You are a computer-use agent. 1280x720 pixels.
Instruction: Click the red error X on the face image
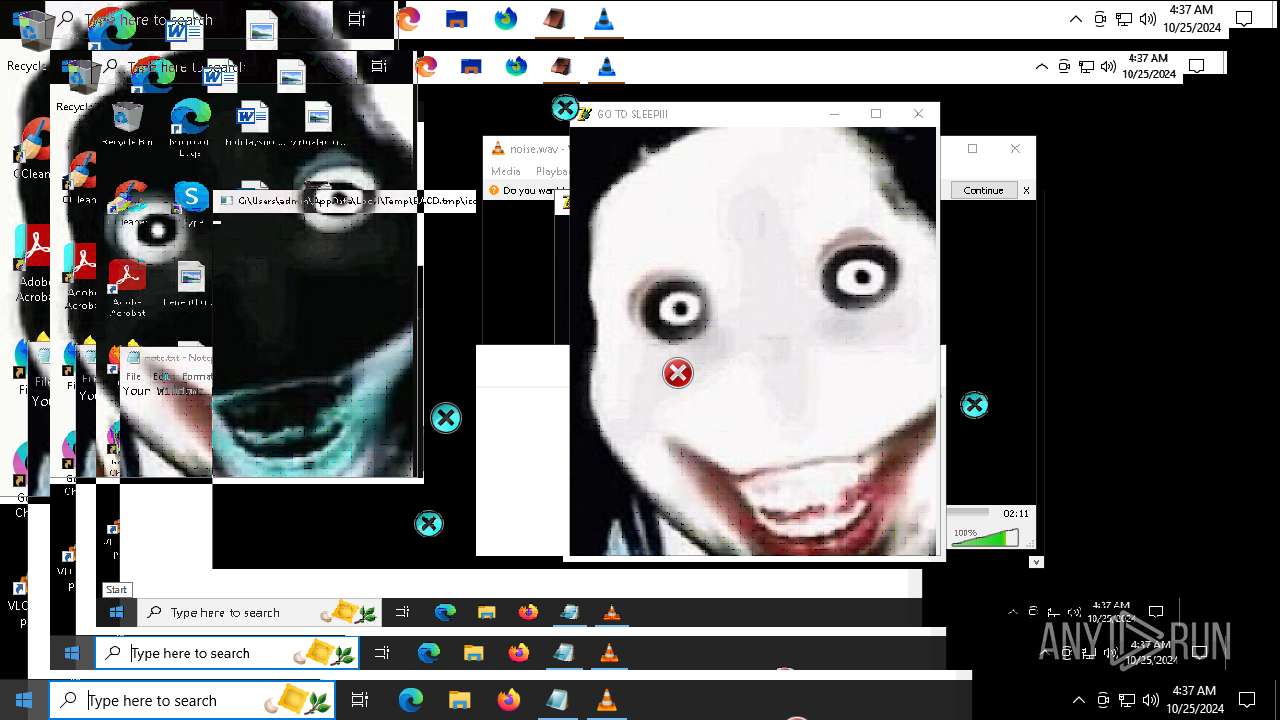point(678,373)
